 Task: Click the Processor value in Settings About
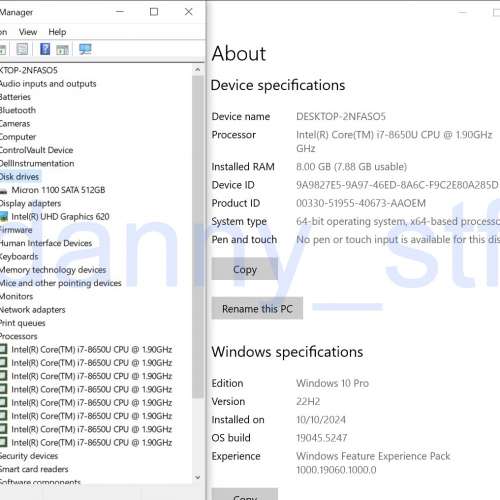(x=394, y=141)
